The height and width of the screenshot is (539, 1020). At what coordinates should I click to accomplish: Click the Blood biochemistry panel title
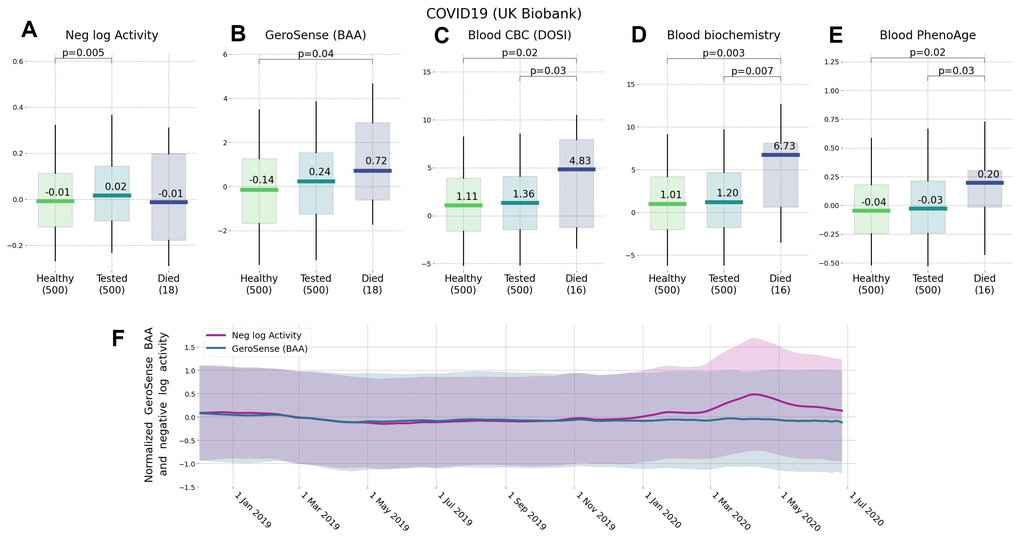723,36
